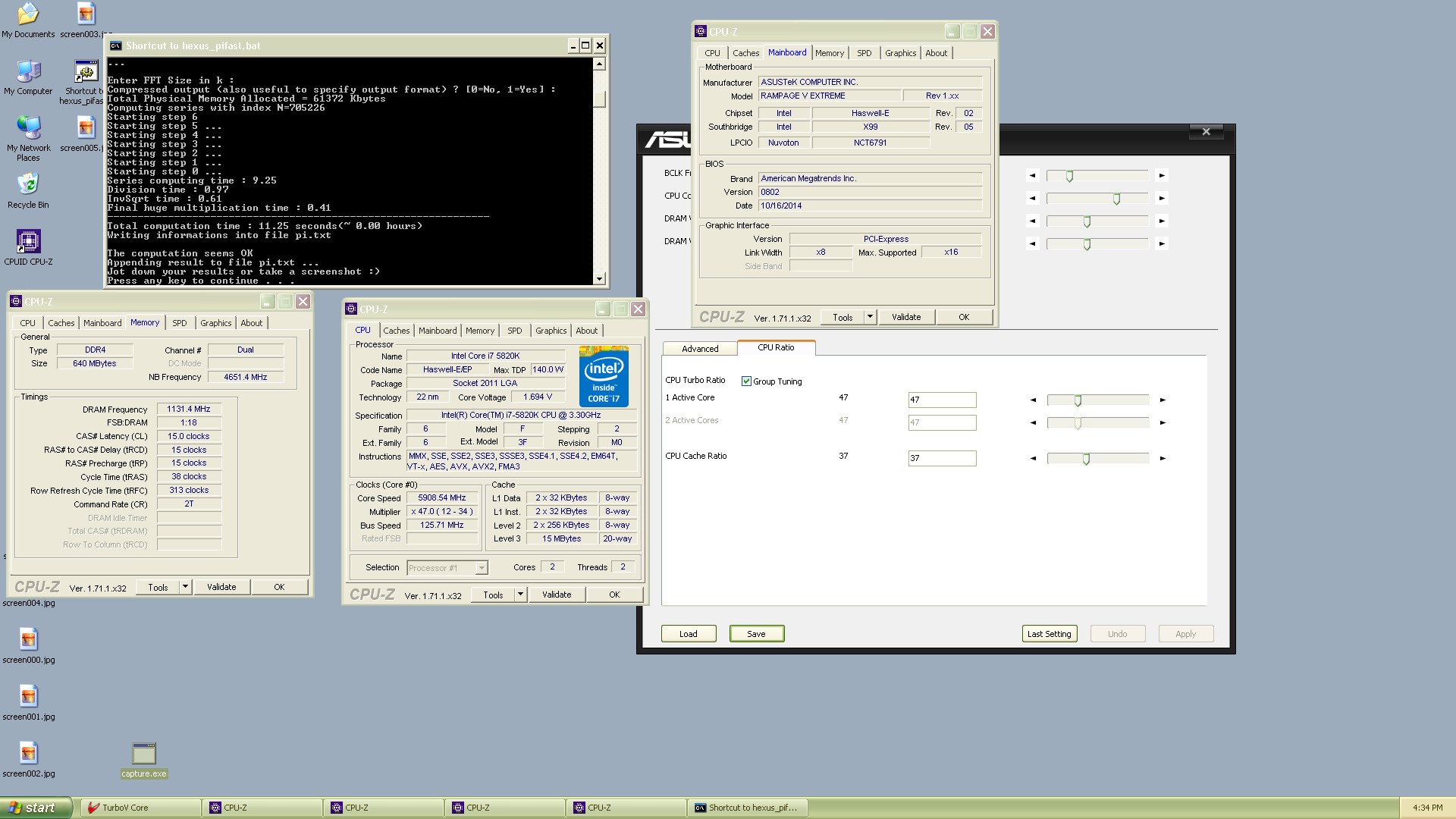Open Shortcut to hexus_pifast desktop icon

85,81
